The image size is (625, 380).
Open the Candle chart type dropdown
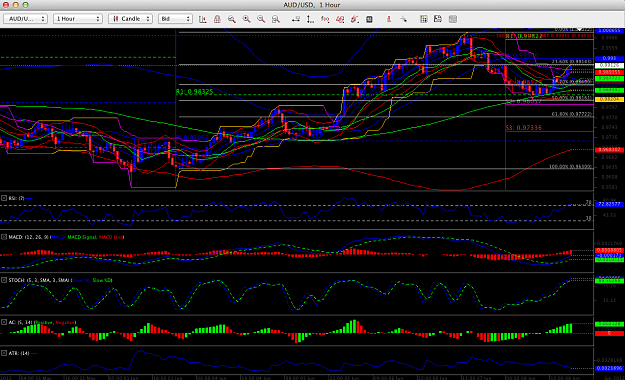(x=130, y=19)
